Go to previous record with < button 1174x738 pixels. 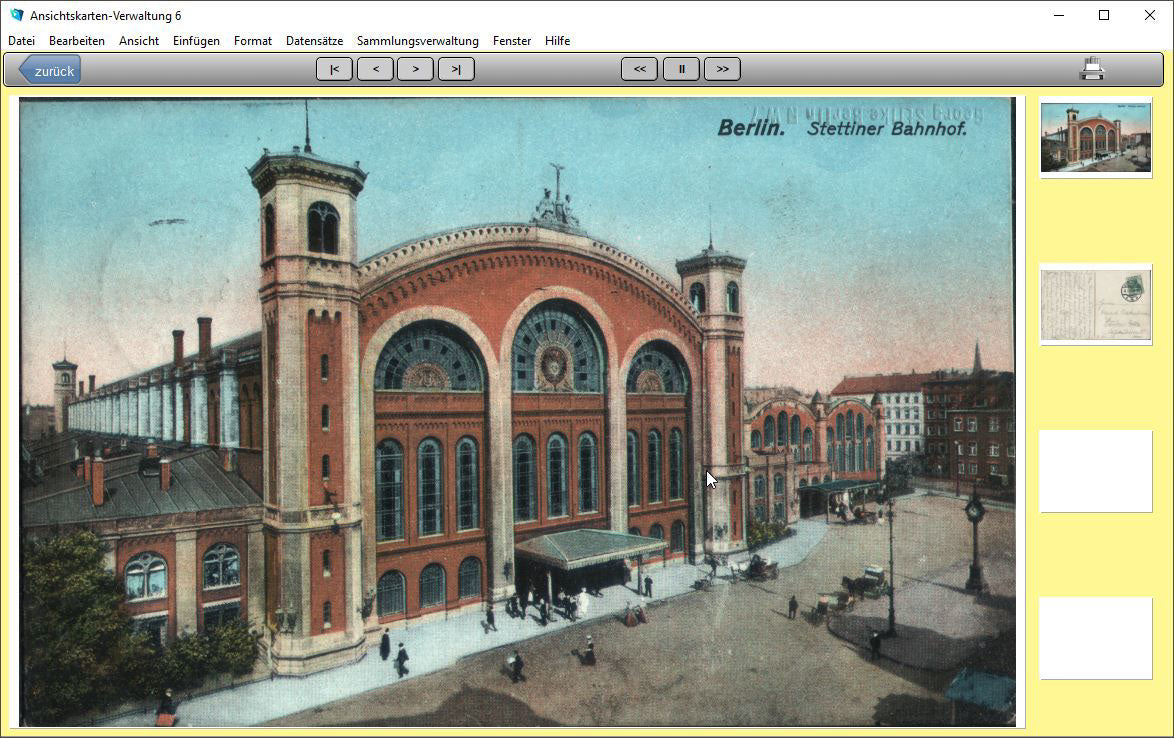click(375, 69)
